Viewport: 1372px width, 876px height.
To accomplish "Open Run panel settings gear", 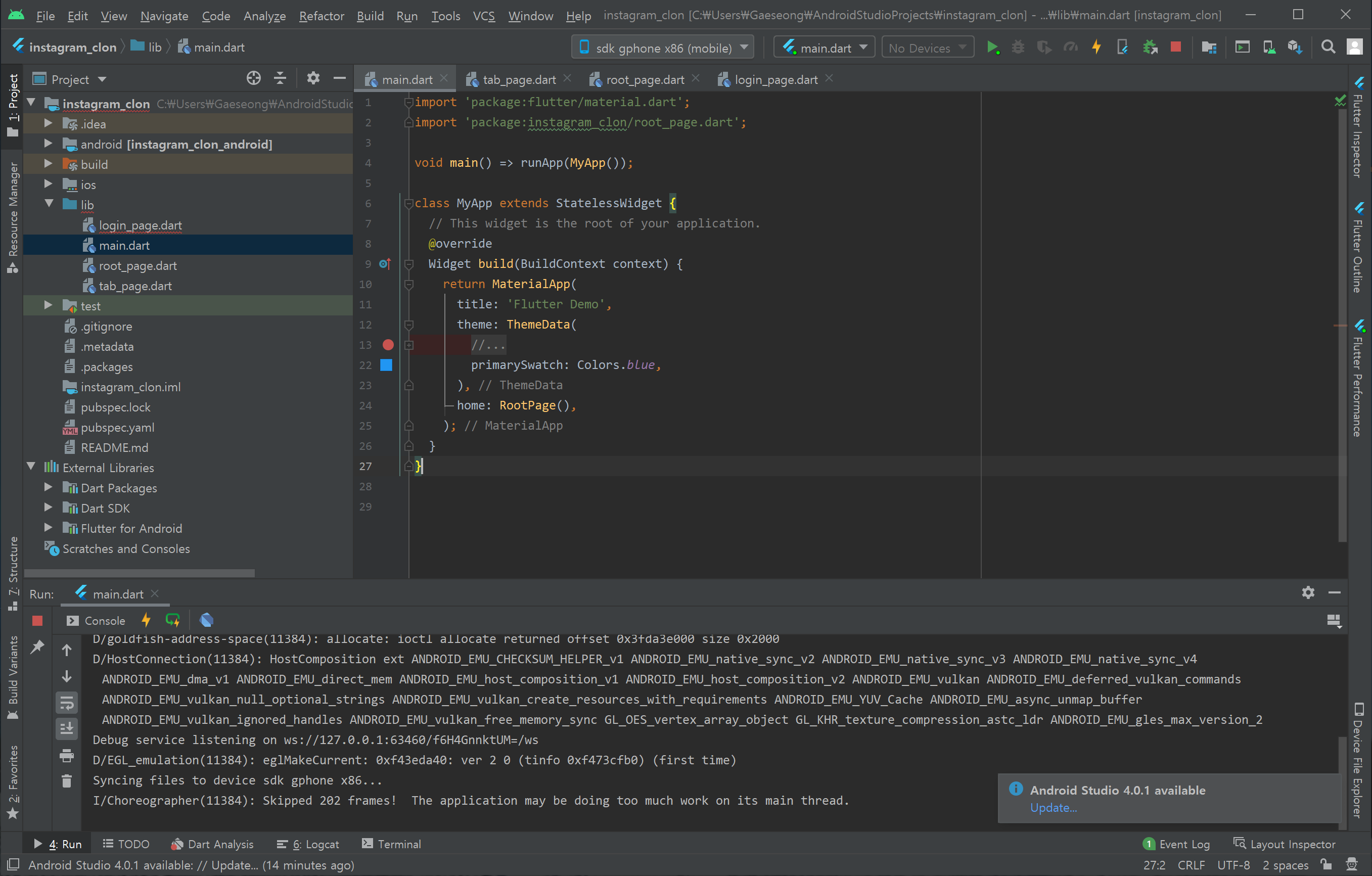I will point(1308,593).
